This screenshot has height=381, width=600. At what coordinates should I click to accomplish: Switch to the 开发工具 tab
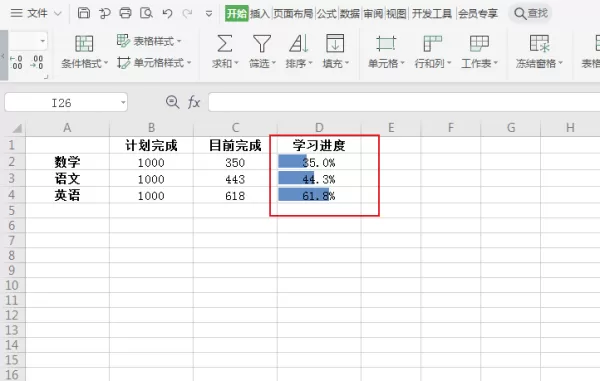(x=432, y=14)
